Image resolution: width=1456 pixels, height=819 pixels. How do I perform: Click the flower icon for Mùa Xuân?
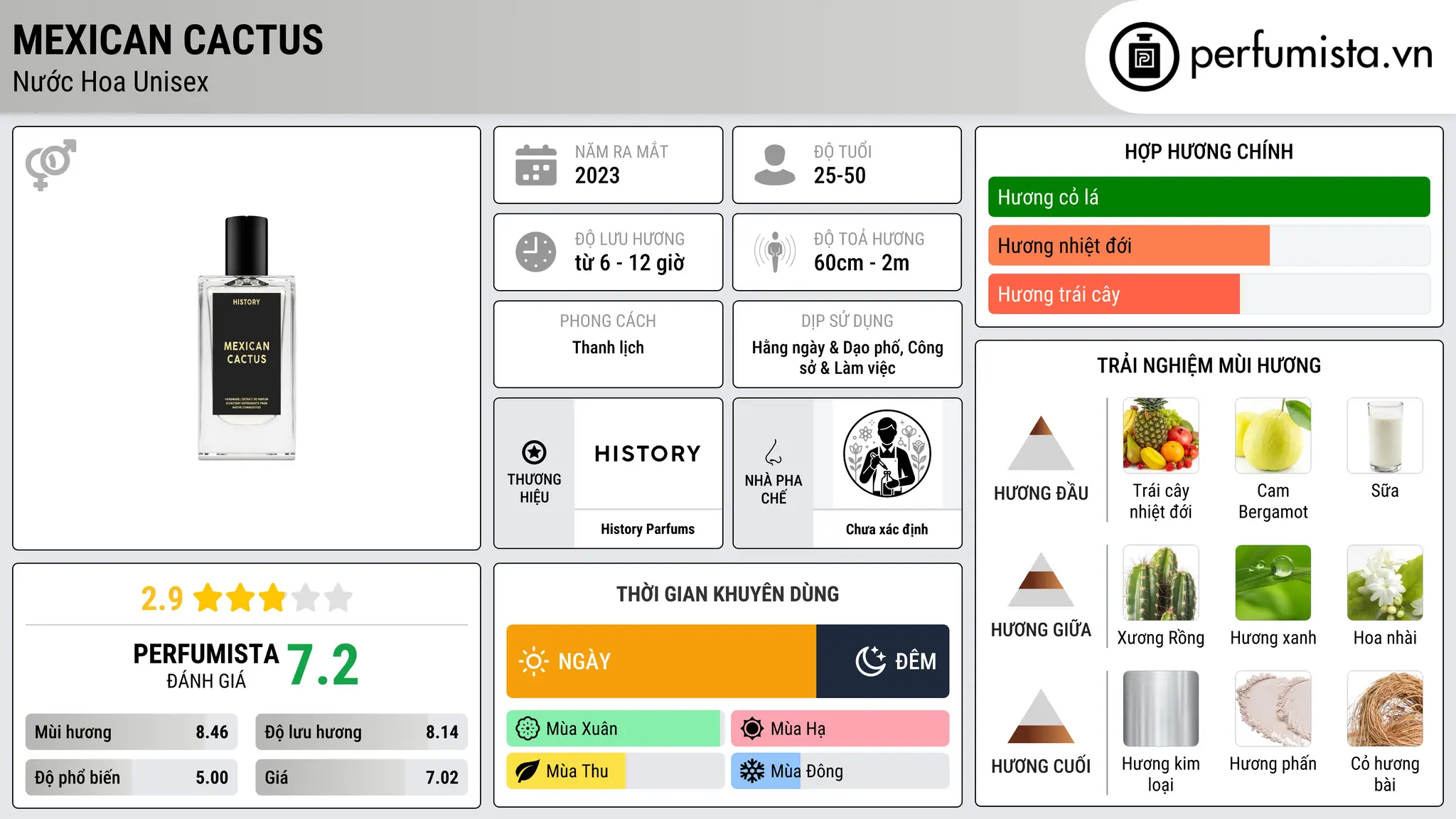[x=528, y=729]
